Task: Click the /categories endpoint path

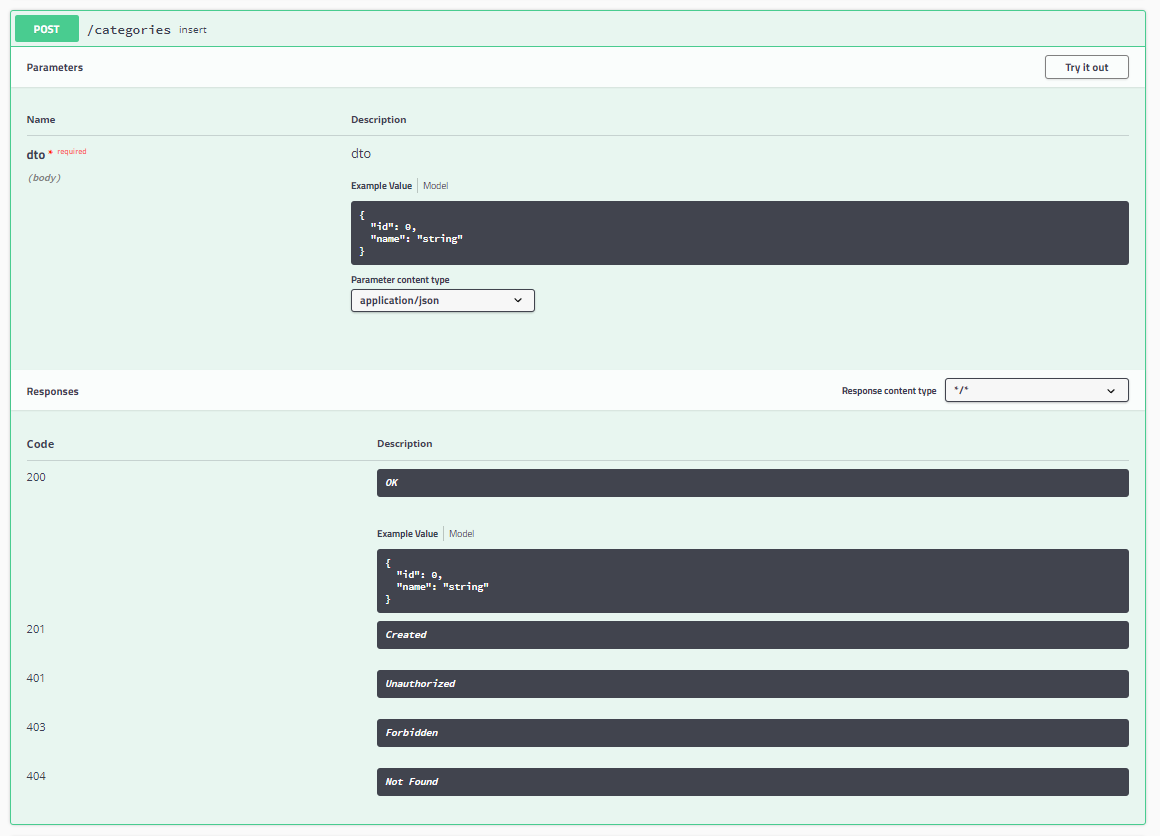Action: pos(128,29)
